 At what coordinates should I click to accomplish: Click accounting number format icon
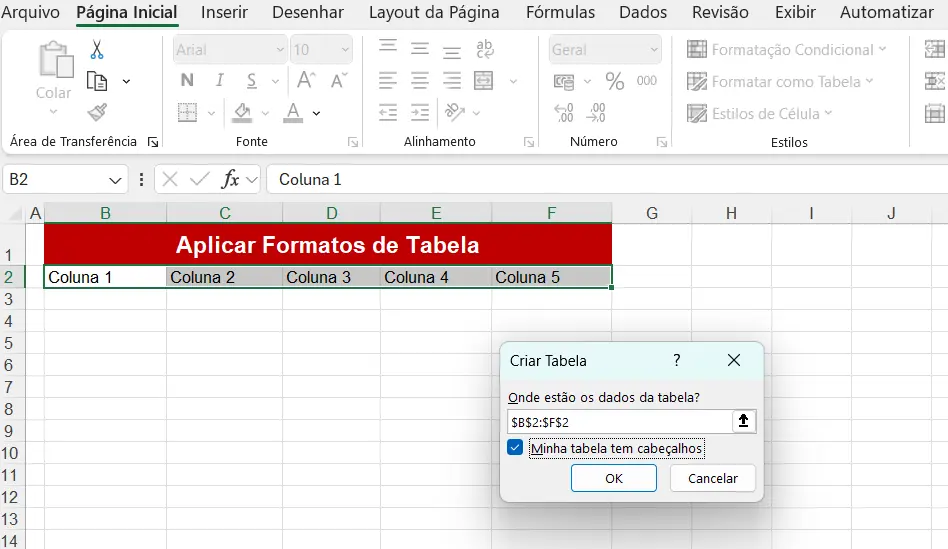564,81
